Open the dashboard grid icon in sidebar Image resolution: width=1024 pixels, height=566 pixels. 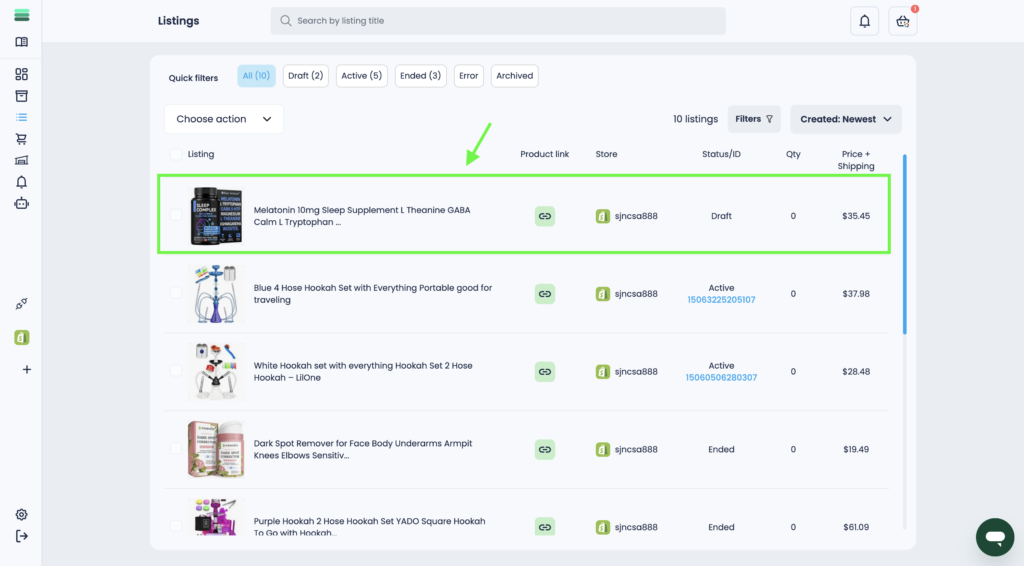pos(21,74)
